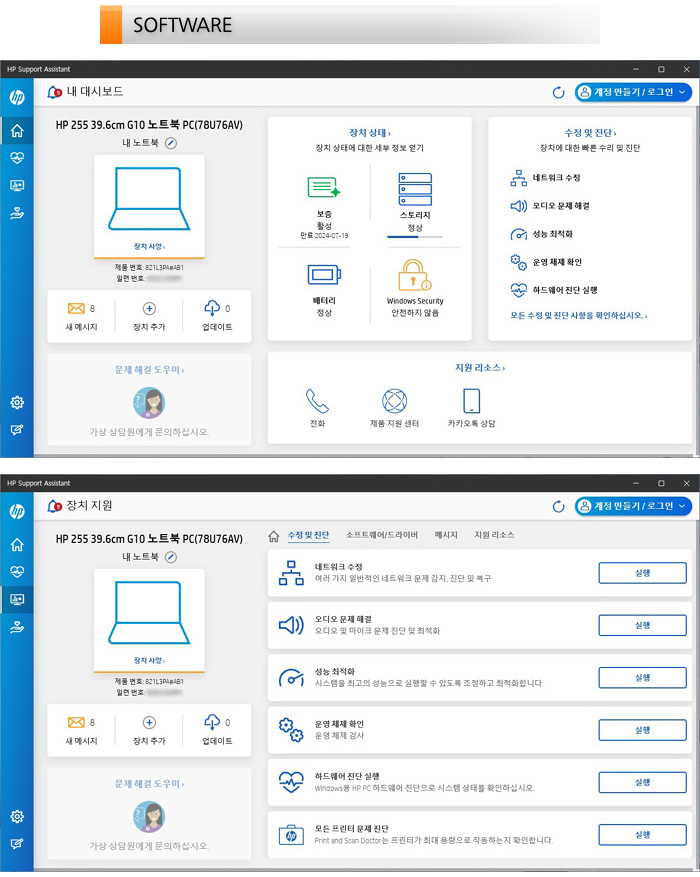Open 모든 수정 및 진단 사항을 확인하십시오 link
The image size is (700, 877).
(579, 315)
